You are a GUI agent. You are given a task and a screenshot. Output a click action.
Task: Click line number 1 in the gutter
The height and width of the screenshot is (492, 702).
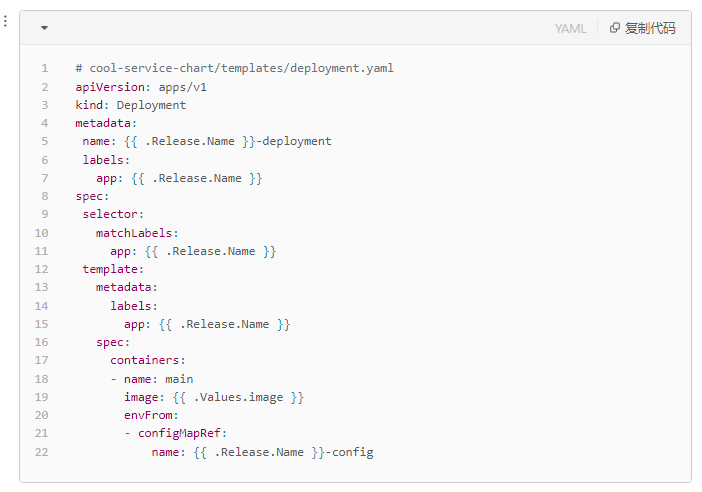[x=45, y=68]
